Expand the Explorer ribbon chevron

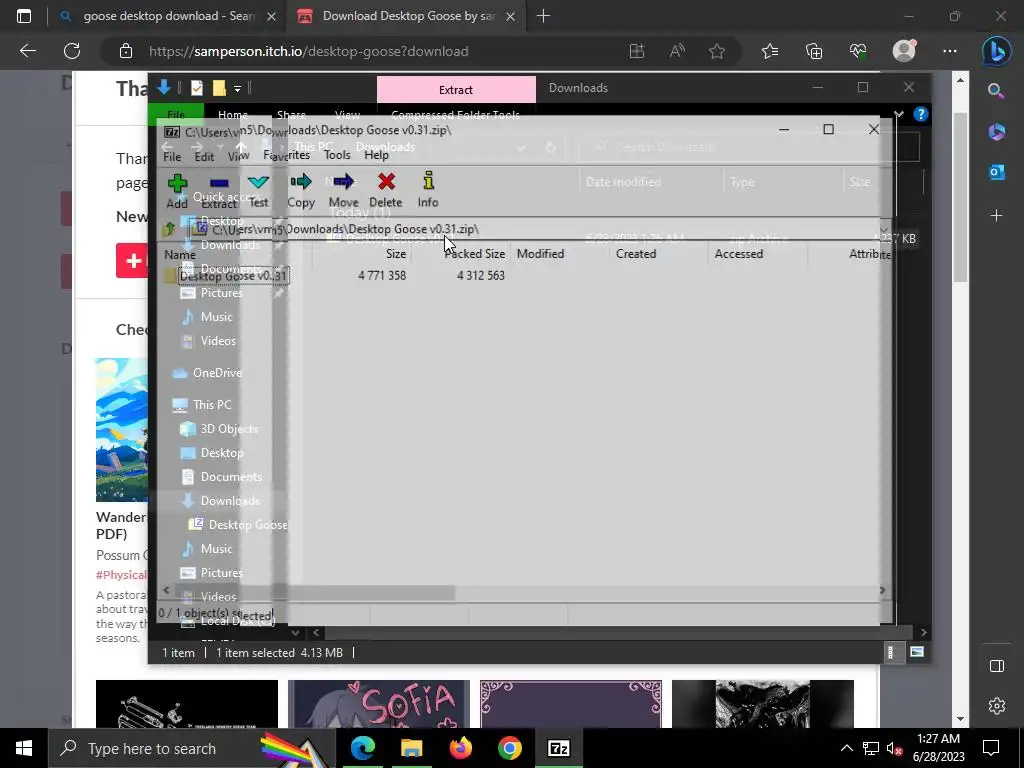click(899, 114)
